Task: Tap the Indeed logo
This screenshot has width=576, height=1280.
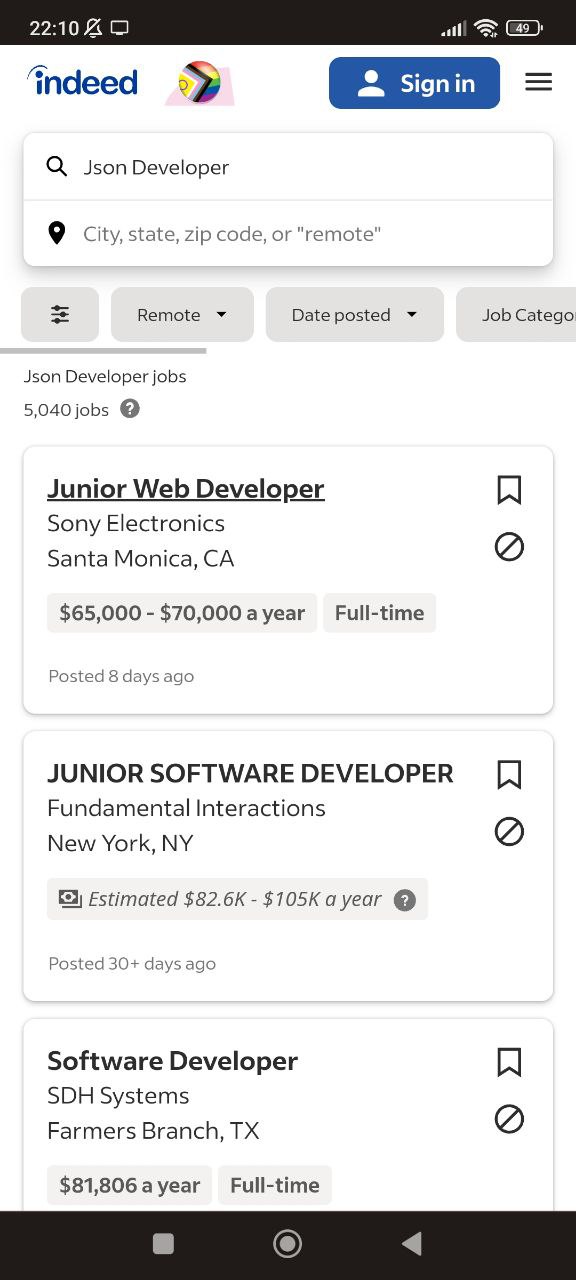Action: 83,81
